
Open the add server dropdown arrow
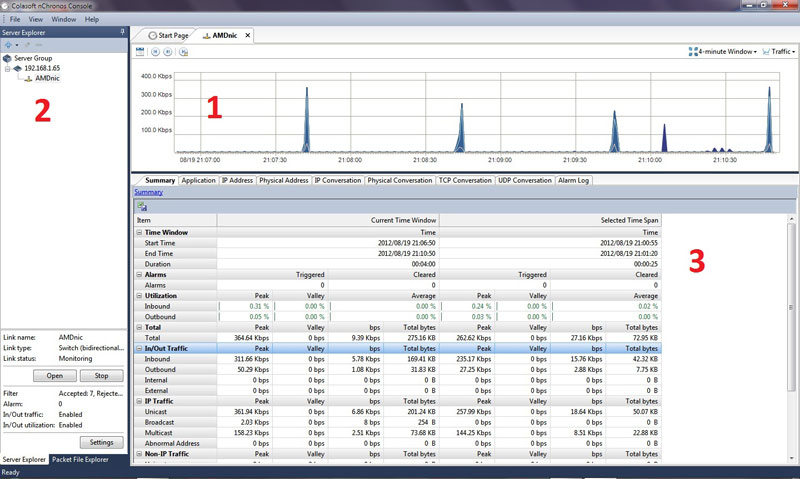coord(17,45)
